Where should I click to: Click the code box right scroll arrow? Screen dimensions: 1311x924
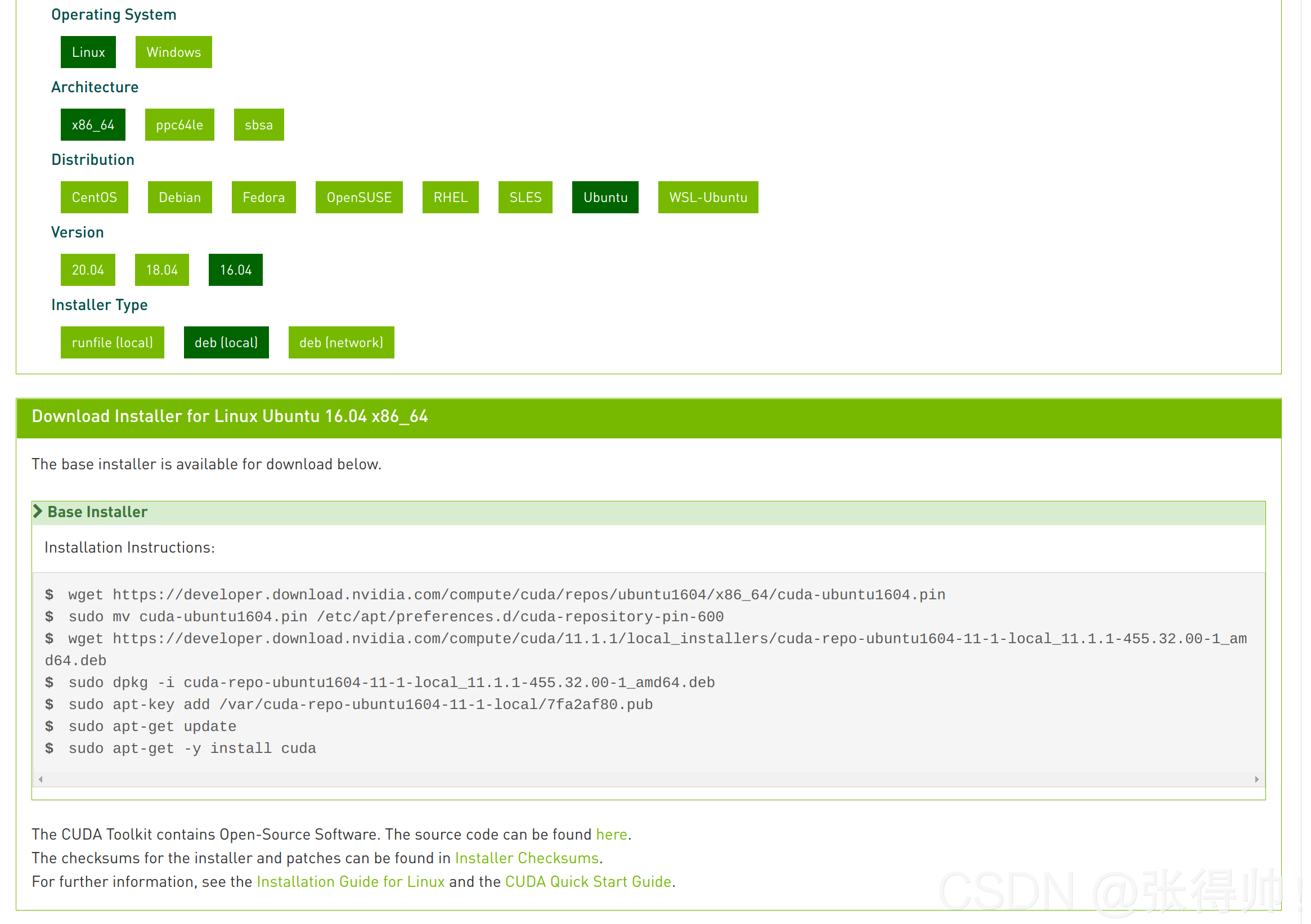(1257, 779)
